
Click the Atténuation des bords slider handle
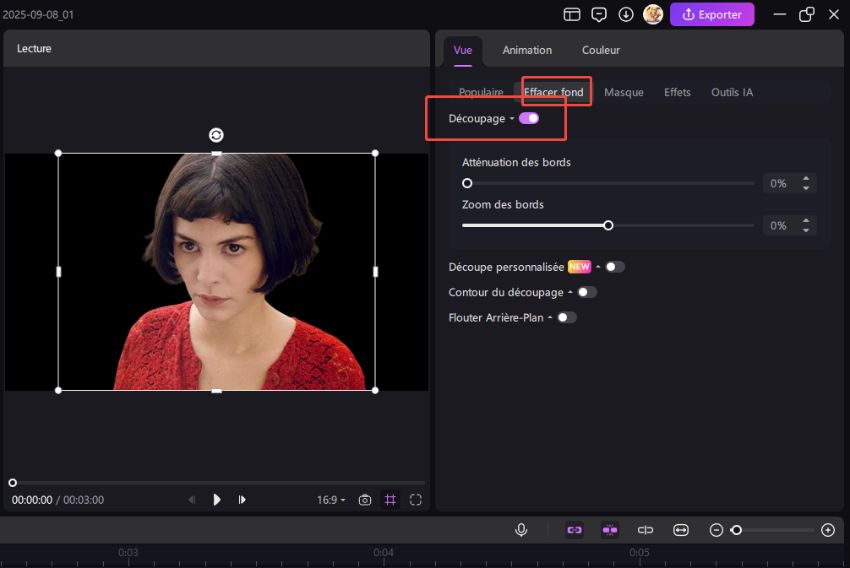(467, 183)
